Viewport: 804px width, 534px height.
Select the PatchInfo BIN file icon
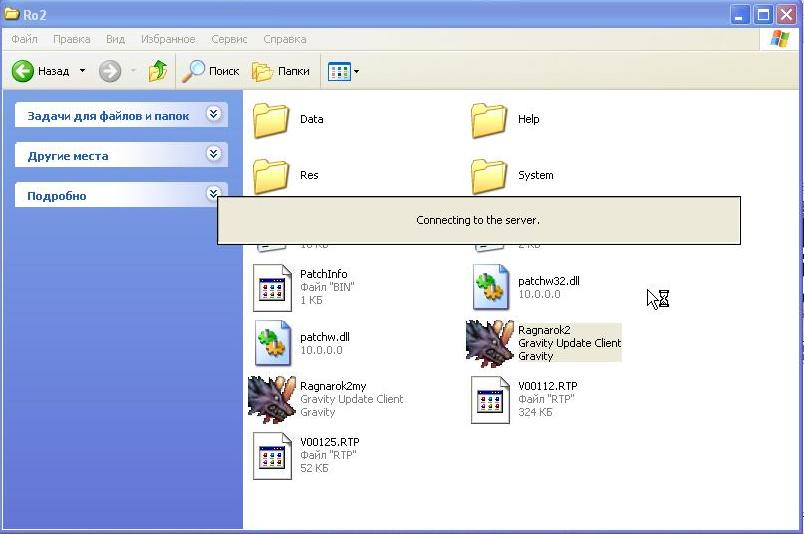(272, 289)
